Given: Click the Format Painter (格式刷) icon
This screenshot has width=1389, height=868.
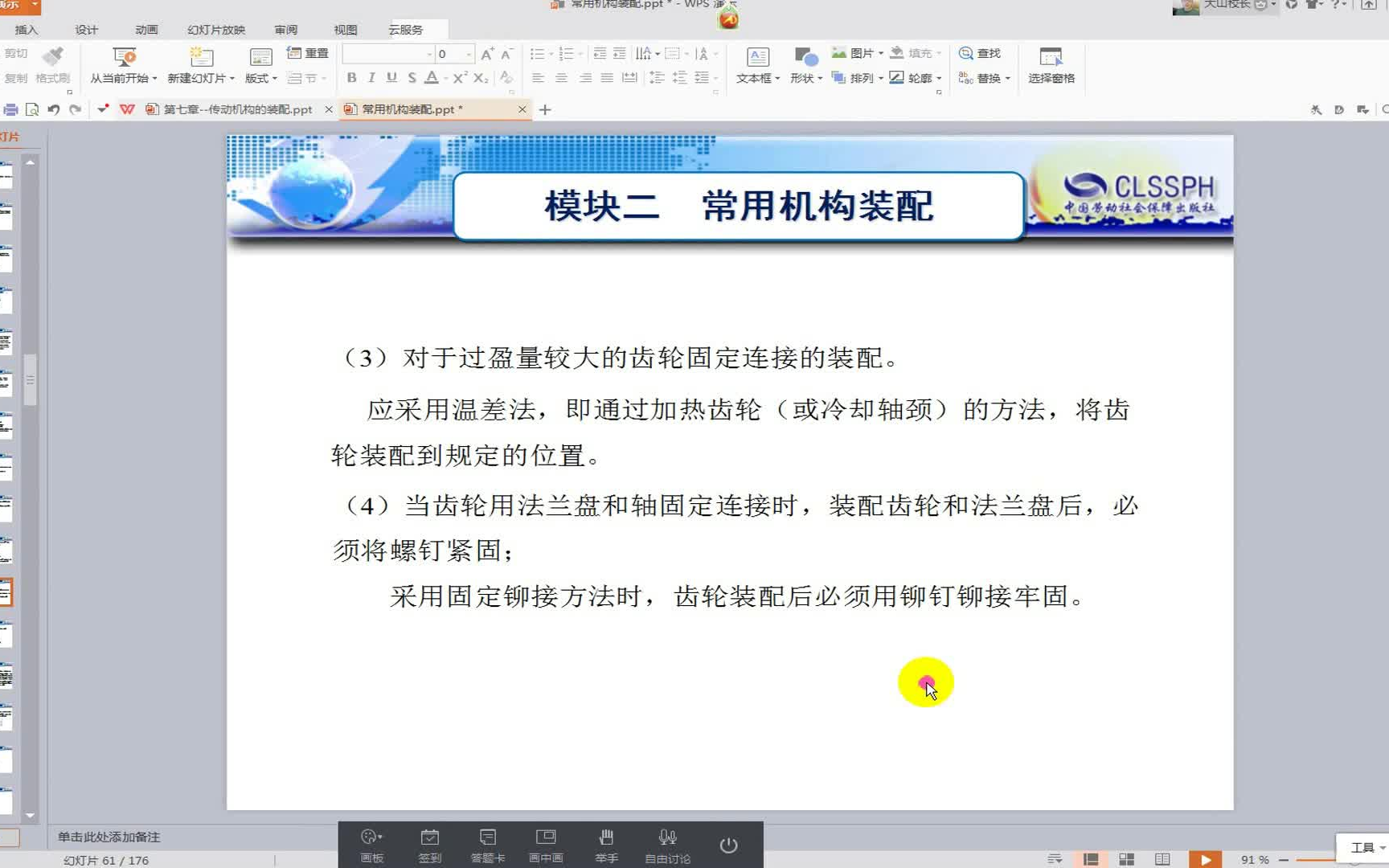Looking at the screenshot, I should (52, 56).
